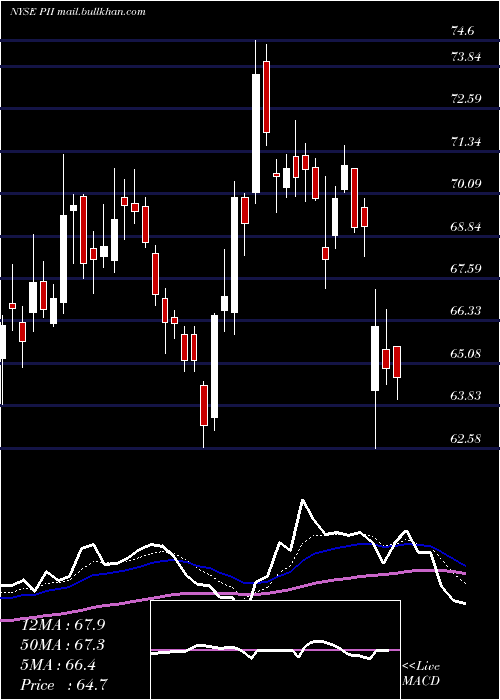Select the 65.08 price axis label

(466, 354)
